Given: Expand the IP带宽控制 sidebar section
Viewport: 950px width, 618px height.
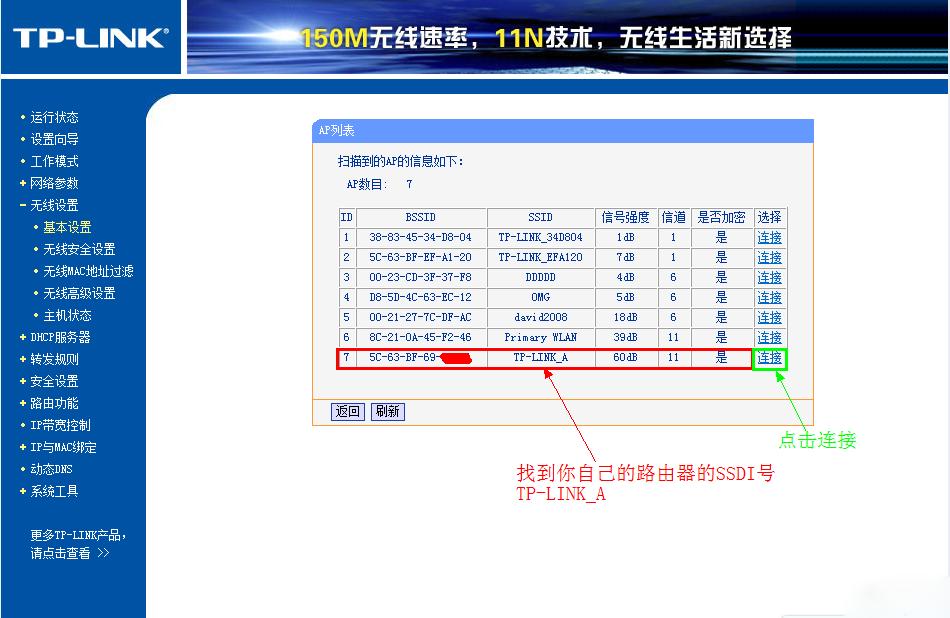Looking at the screenshot, I should tap(62, 424).
